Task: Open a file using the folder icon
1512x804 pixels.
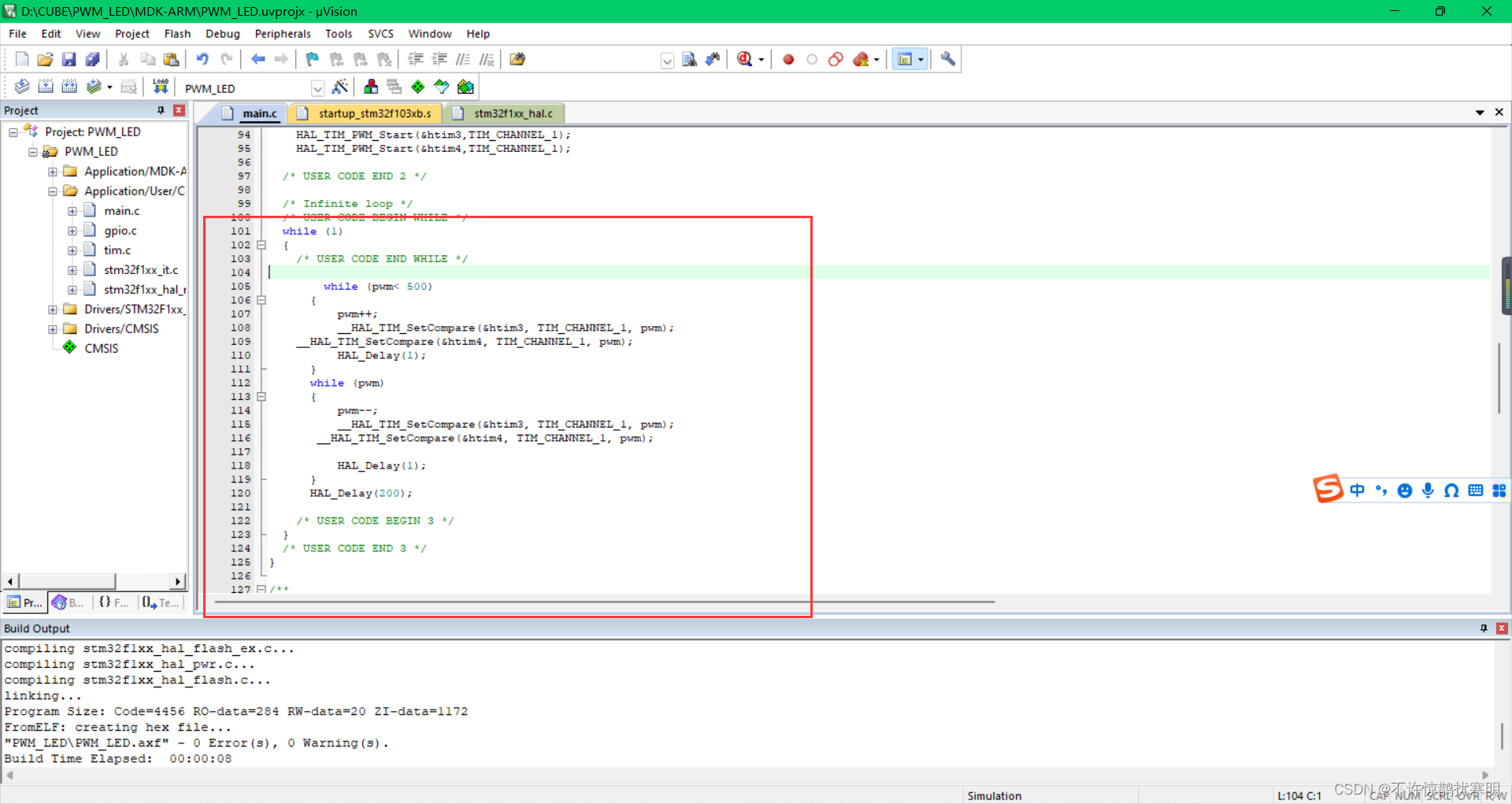Action: 46,59
